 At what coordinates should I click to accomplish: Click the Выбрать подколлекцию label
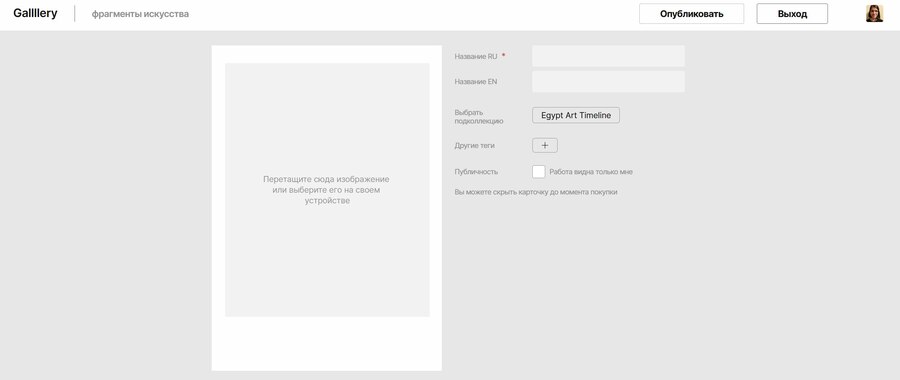[x=479, y=117]
